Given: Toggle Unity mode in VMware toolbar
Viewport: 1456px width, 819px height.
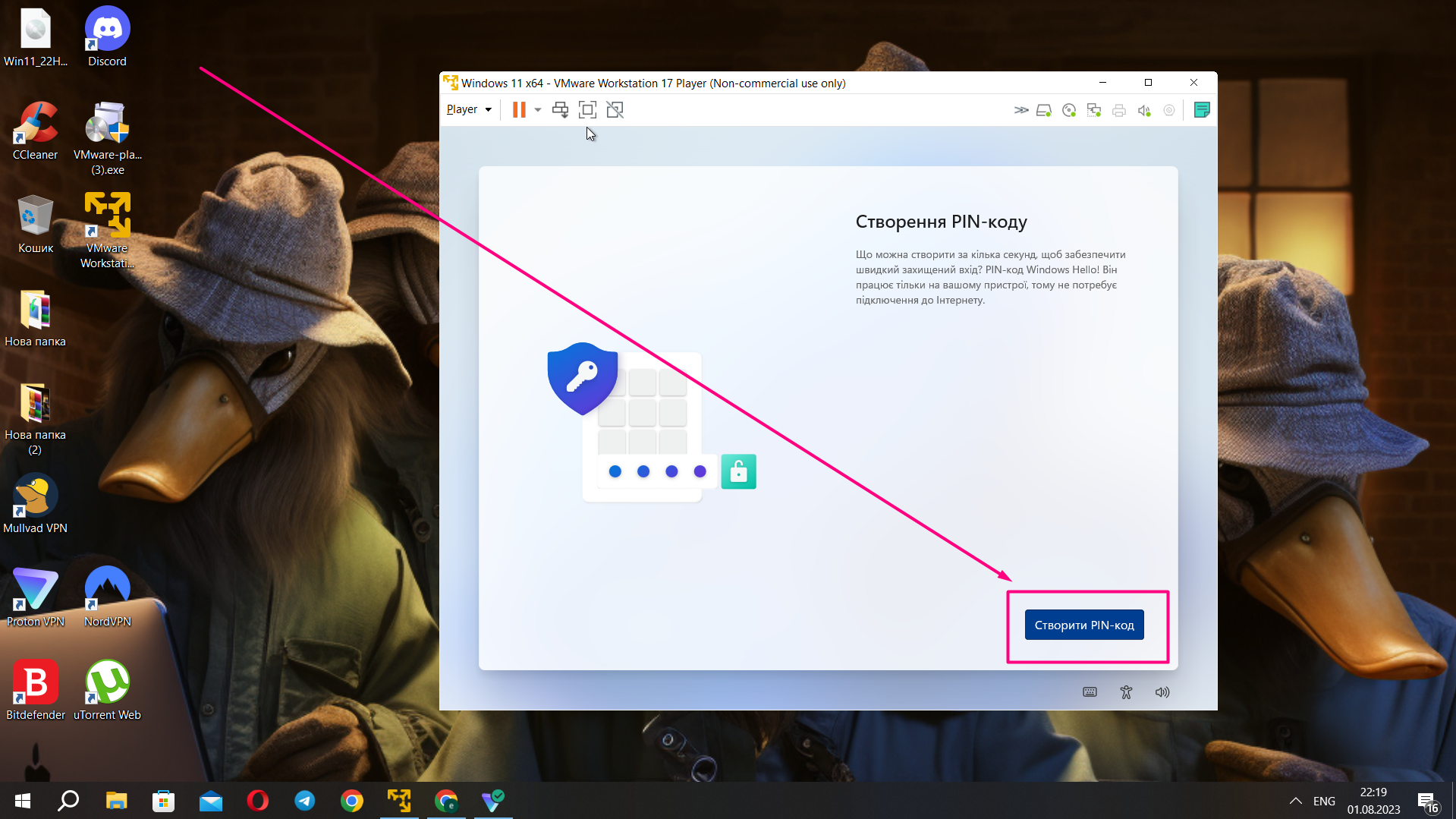Looking at the screenshot, I should pyautogui.click(x=615, y=109).
